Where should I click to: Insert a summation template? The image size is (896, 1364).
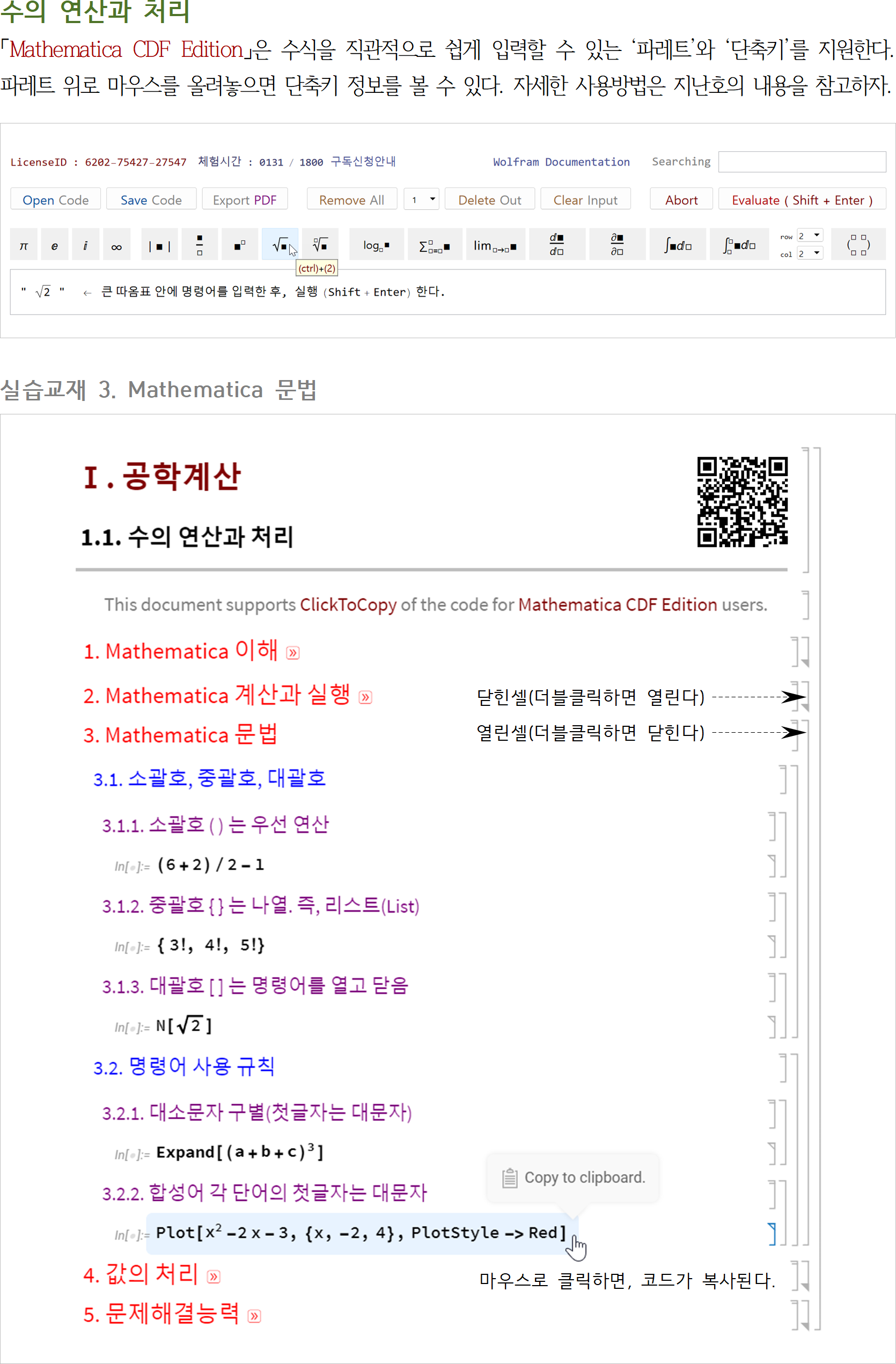(435, 244)
